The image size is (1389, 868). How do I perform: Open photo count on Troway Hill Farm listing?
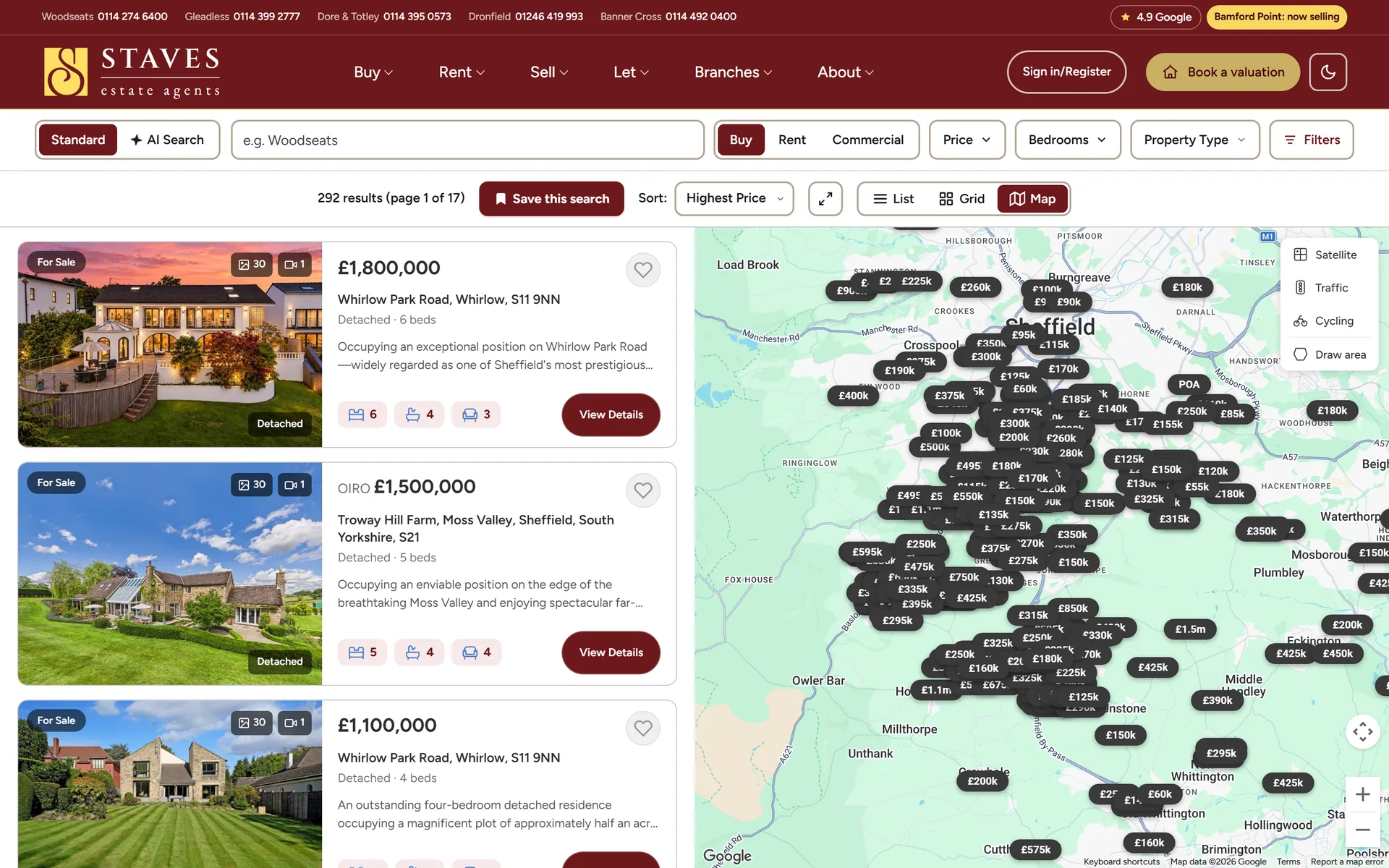pyautogui.click(x=252, y=485)
